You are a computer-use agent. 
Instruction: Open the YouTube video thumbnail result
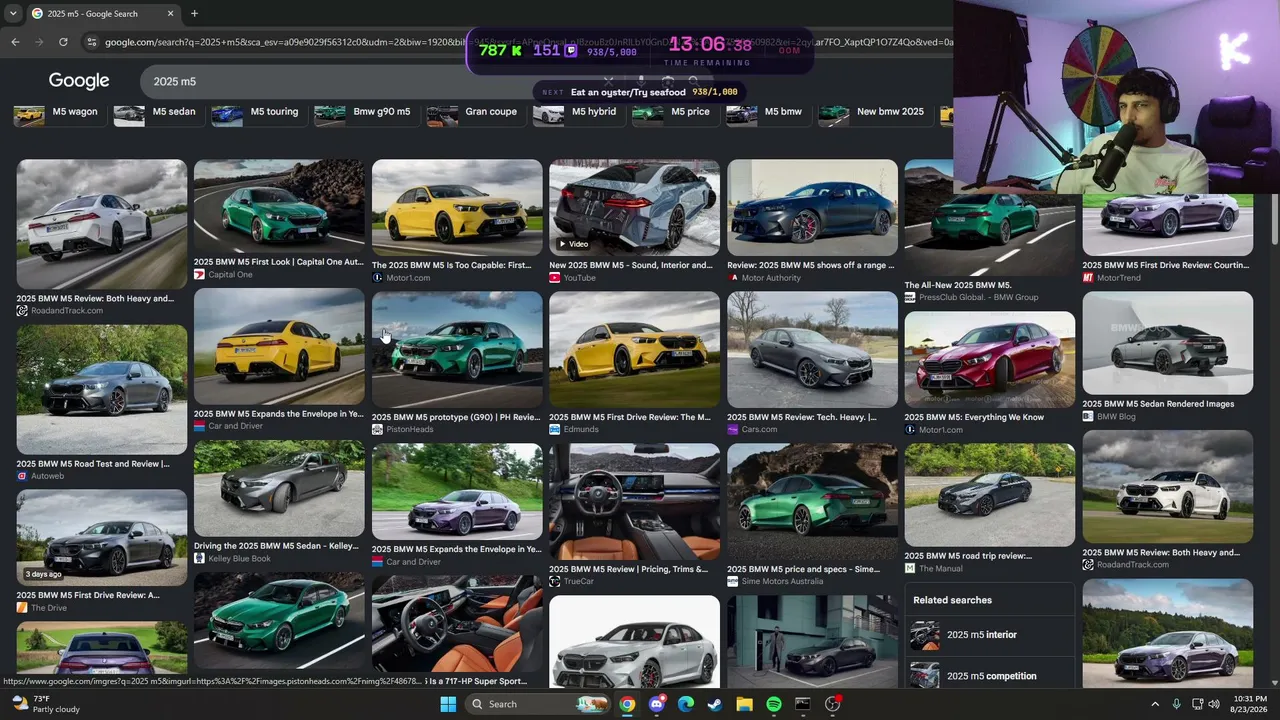tap(634, 208)
